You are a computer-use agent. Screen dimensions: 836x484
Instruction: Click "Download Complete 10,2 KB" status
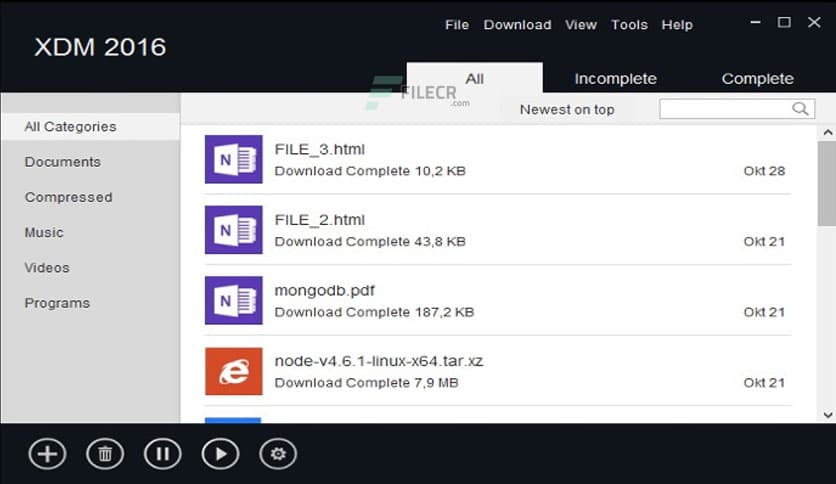pyautogui.click(x=370, y=171)
